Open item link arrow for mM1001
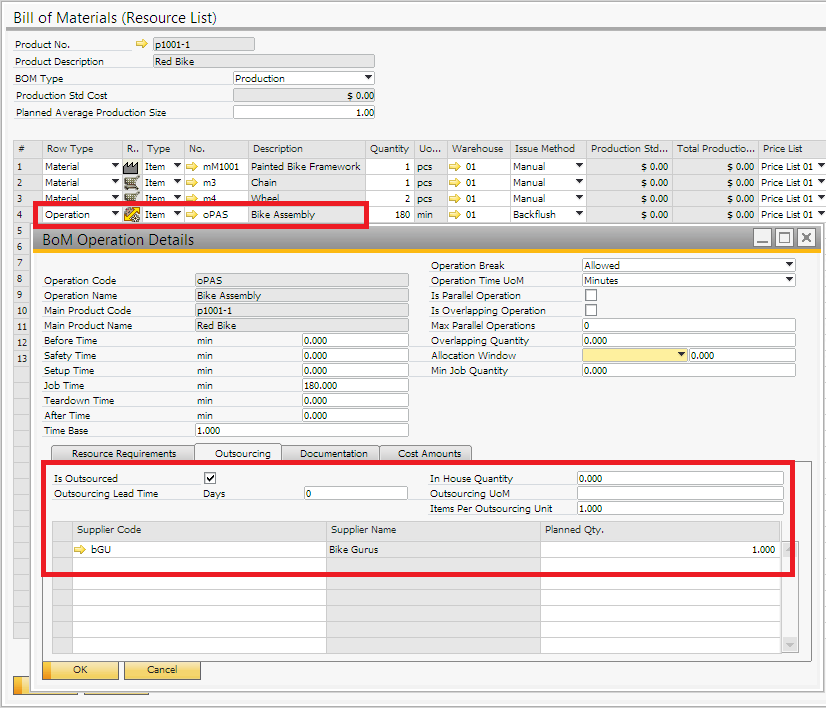The height and width of the screenshot is (708, 826). click(193, 167)
